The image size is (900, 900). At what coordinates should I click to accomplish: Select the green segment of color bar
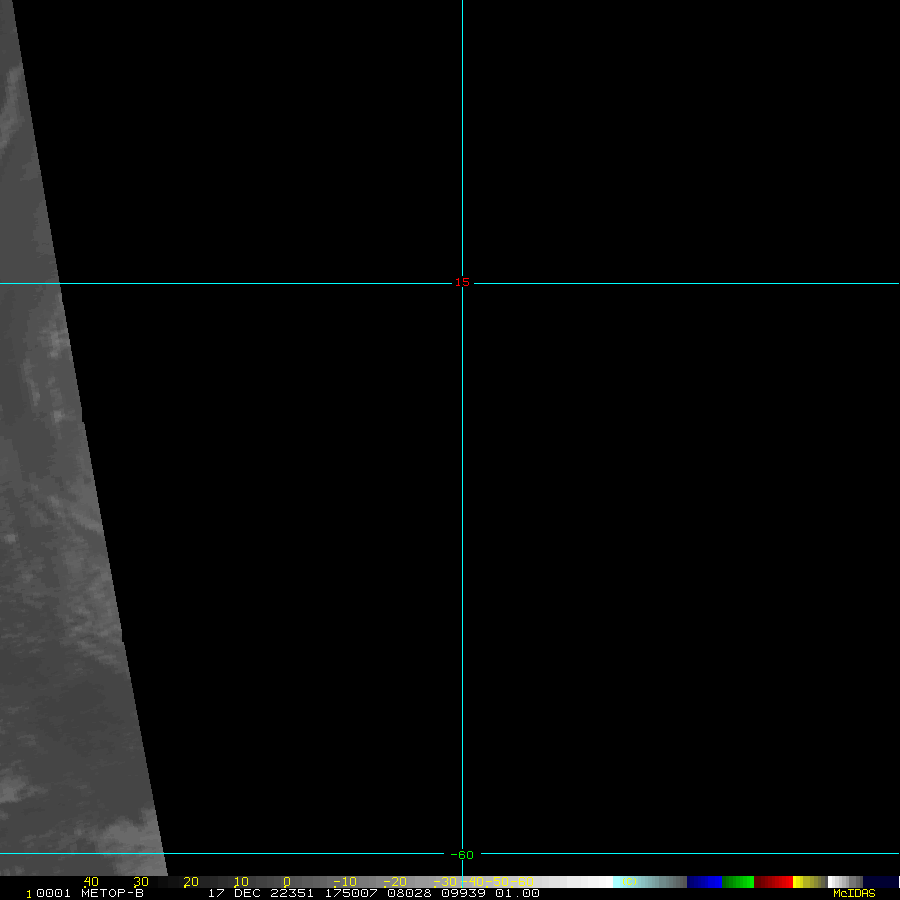738,882
